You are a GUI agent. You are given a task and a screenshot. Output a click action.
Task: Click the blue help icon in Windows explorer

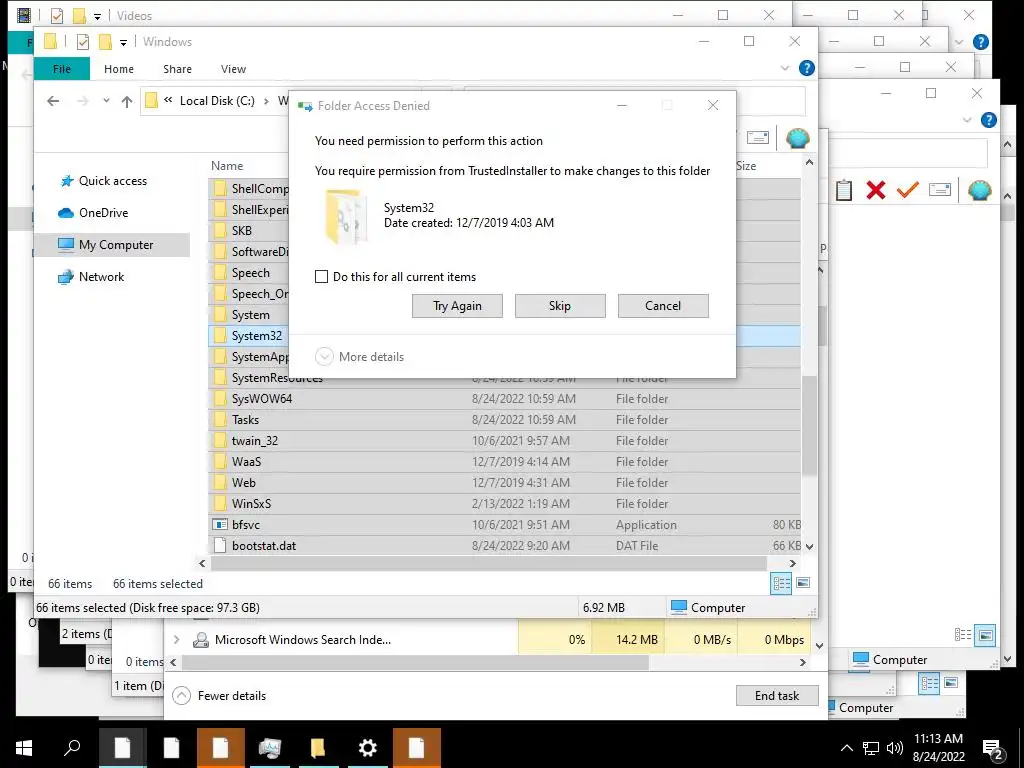pos(807,68)
